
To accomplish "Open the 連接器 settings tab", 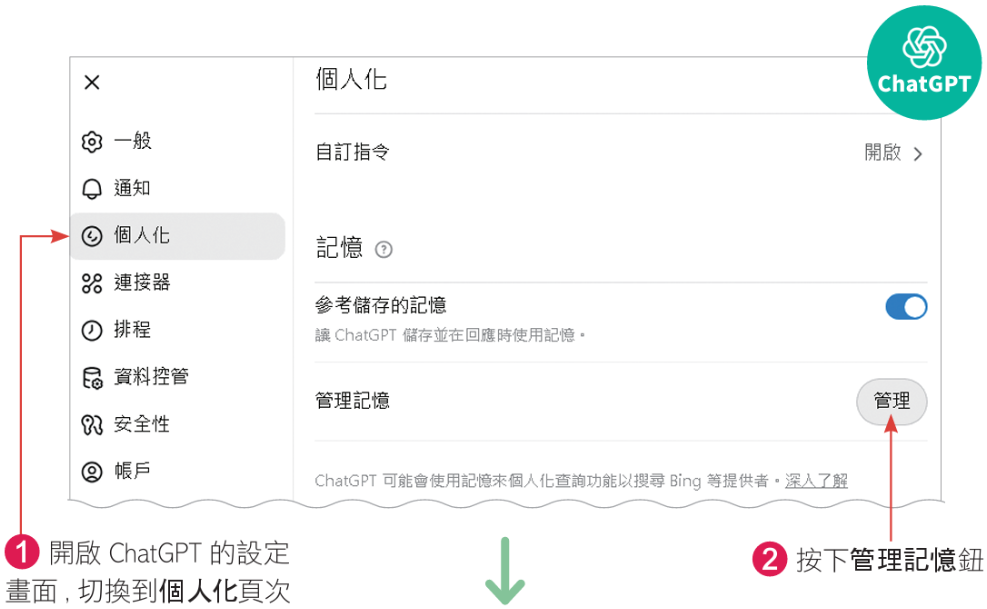I will [x=142, y=283].
